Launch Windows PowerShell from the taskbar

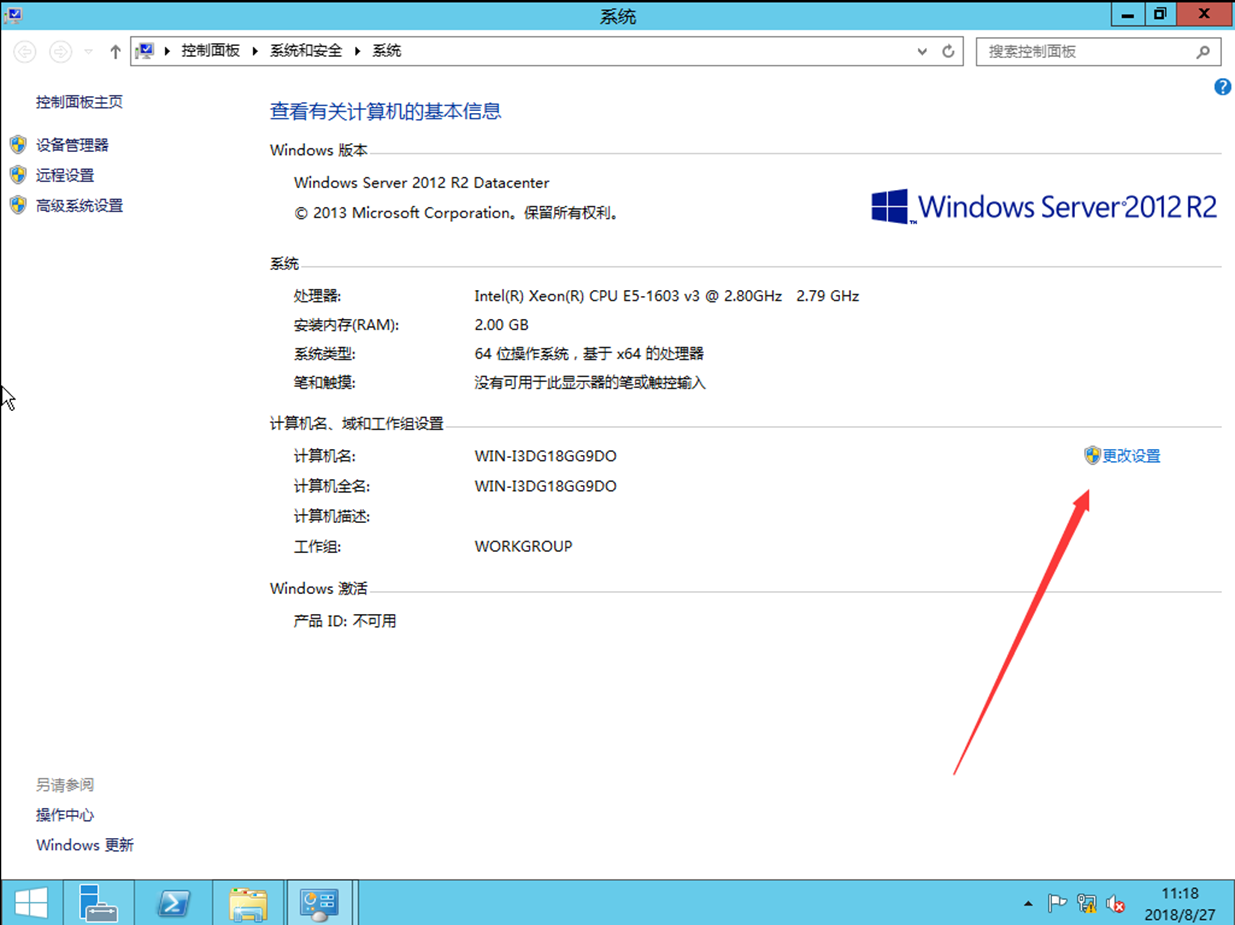(x=172, y=903)
